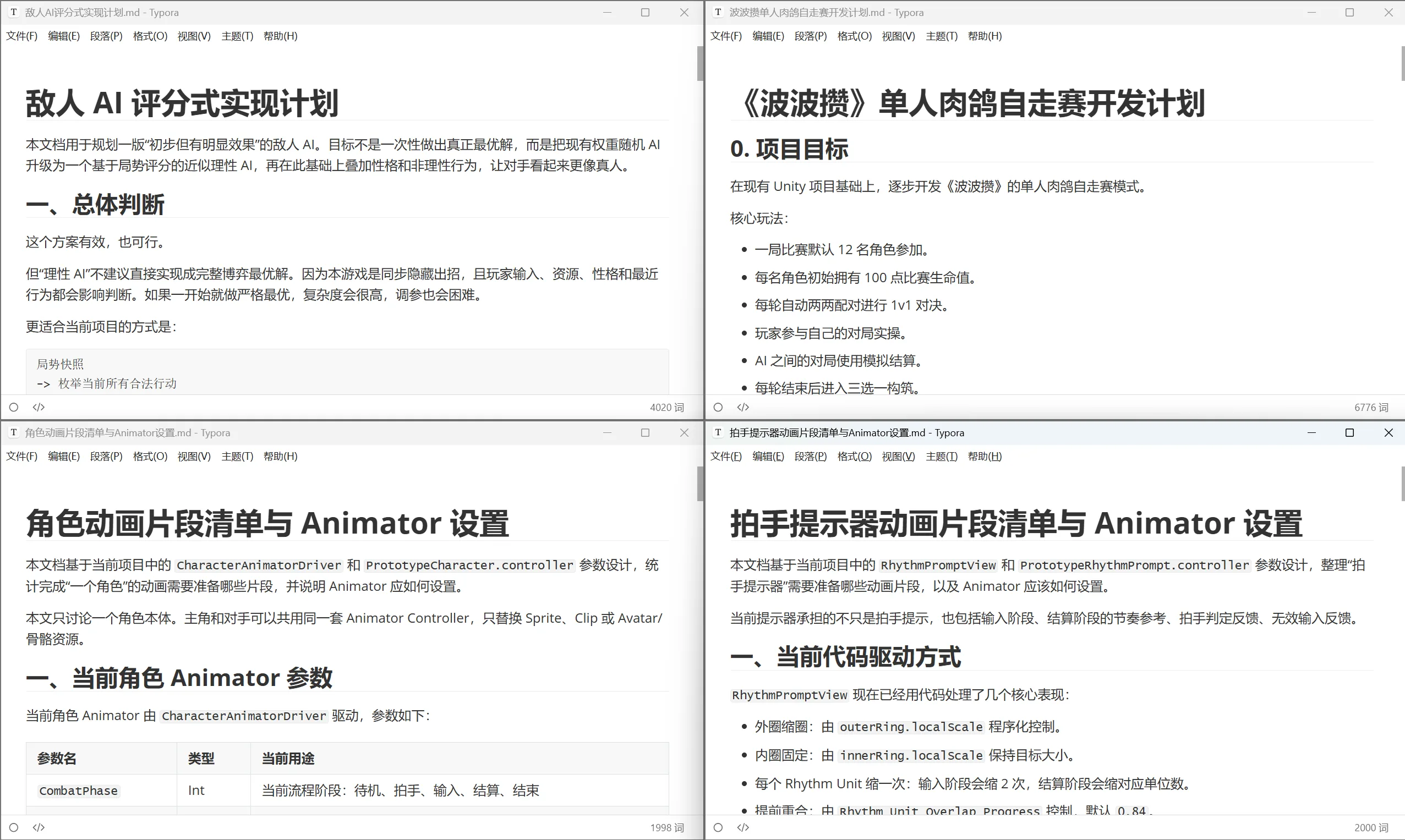Switch to source code mode in 角色动画 window

tap(39, 827)
